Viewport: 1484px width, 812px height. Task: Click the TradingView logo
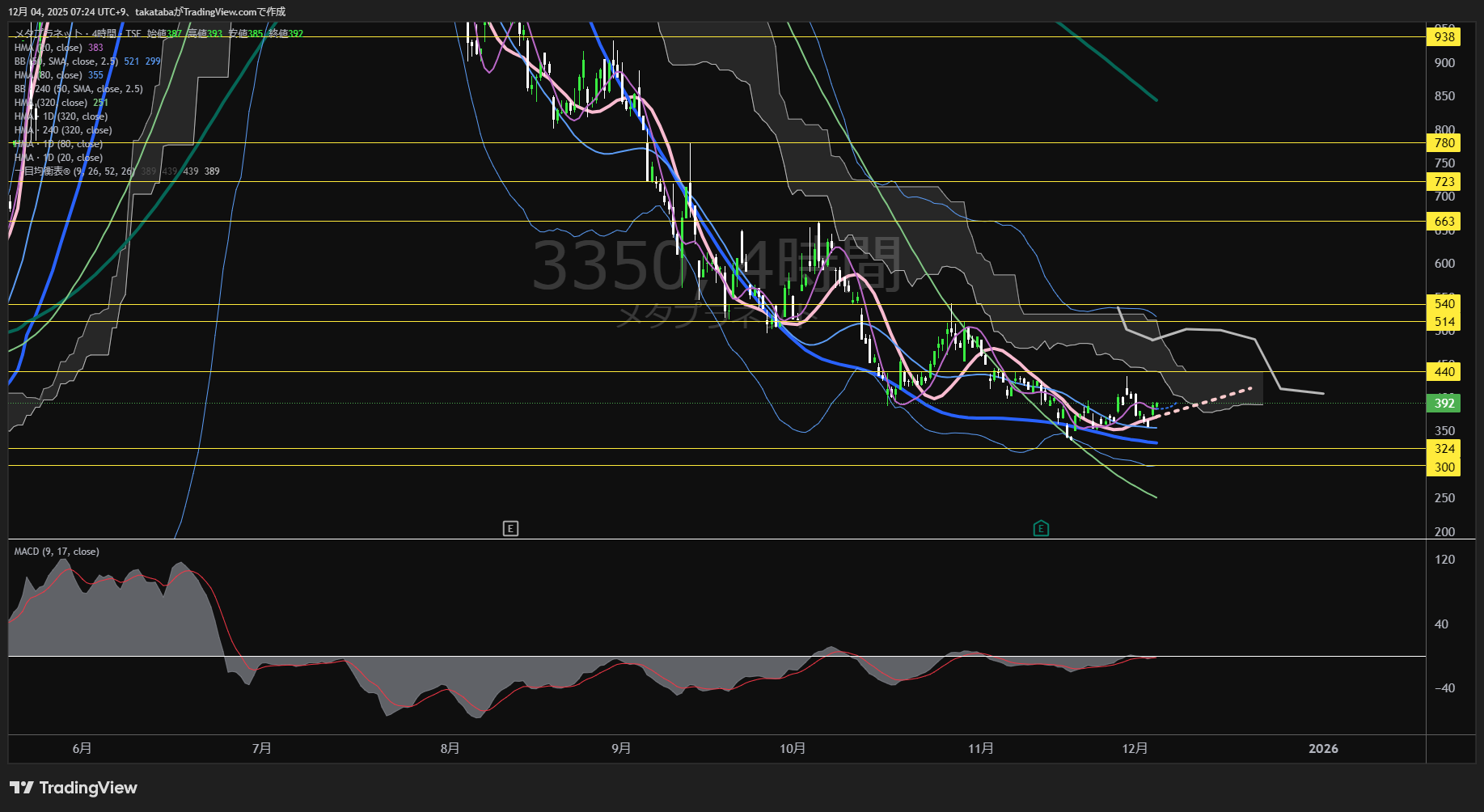(x=74, y=788)
